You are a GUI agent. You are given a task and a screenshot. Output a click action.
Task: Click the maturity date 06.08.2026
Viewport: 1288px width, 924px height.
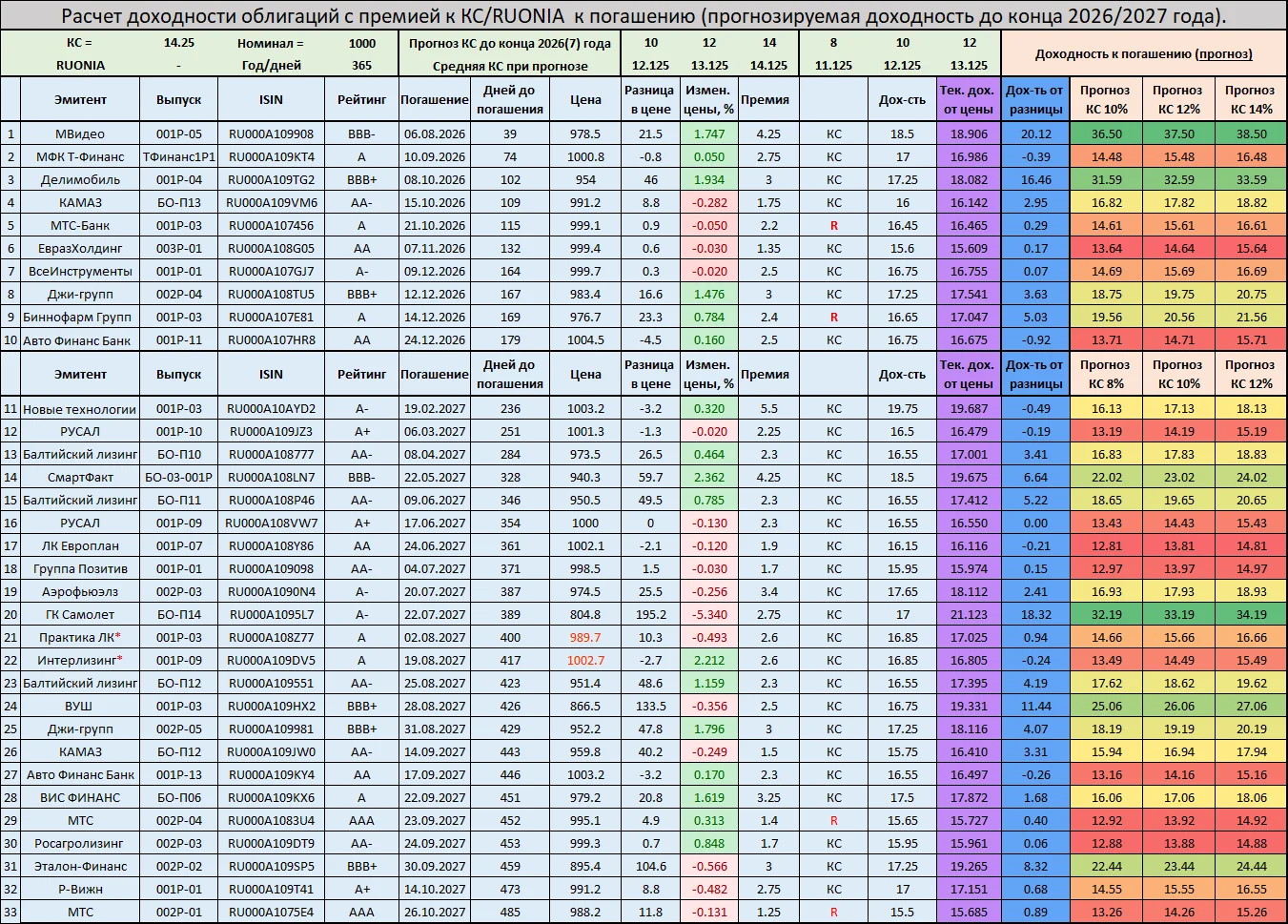pyautogui.click(x=435, y=134)
